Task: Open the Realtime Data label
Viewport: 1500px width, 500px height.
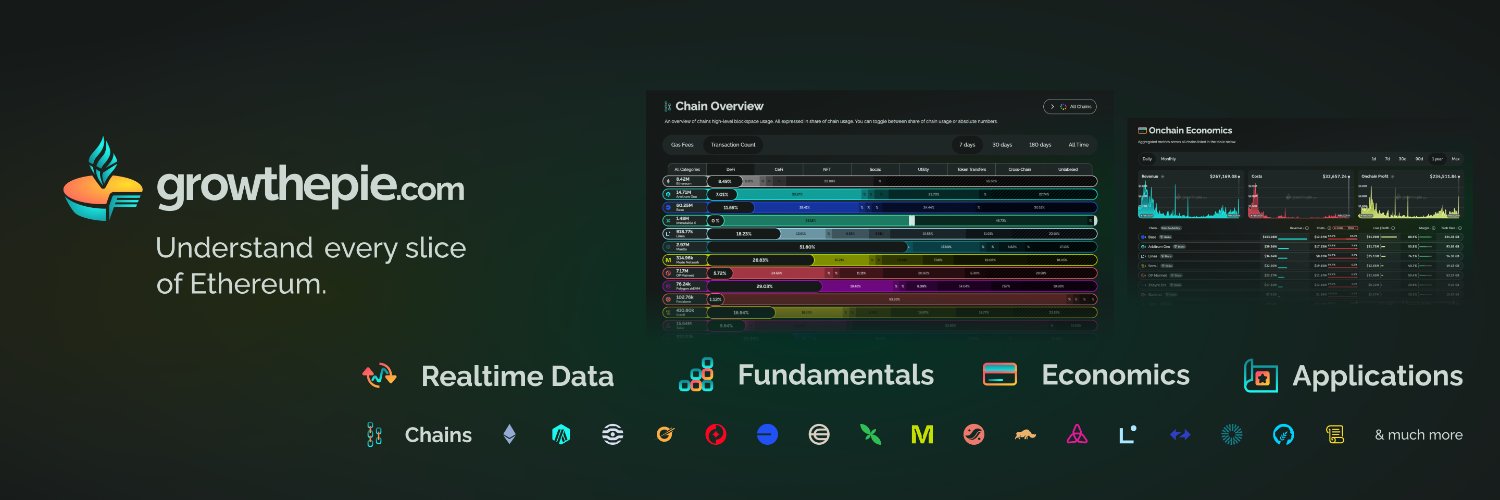Action: pos(517,377)
